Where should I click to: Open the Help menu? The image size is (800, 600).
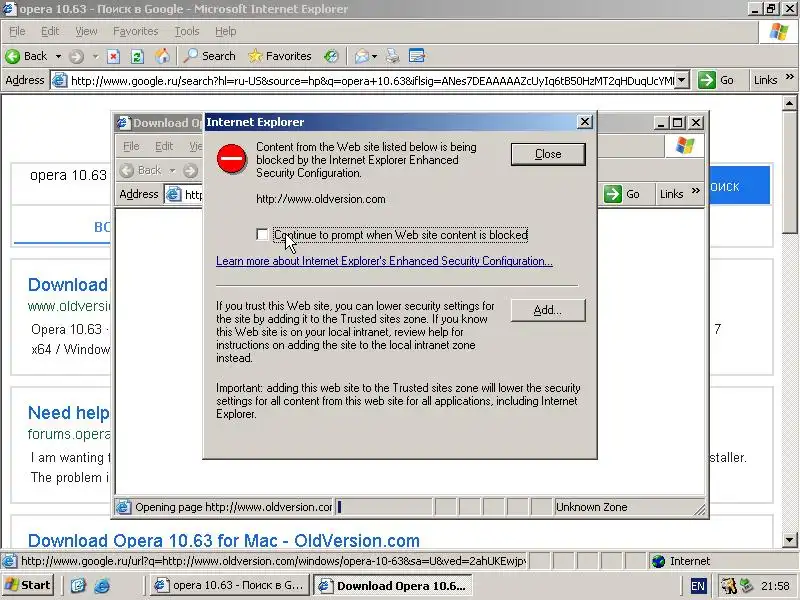(226, 31)
